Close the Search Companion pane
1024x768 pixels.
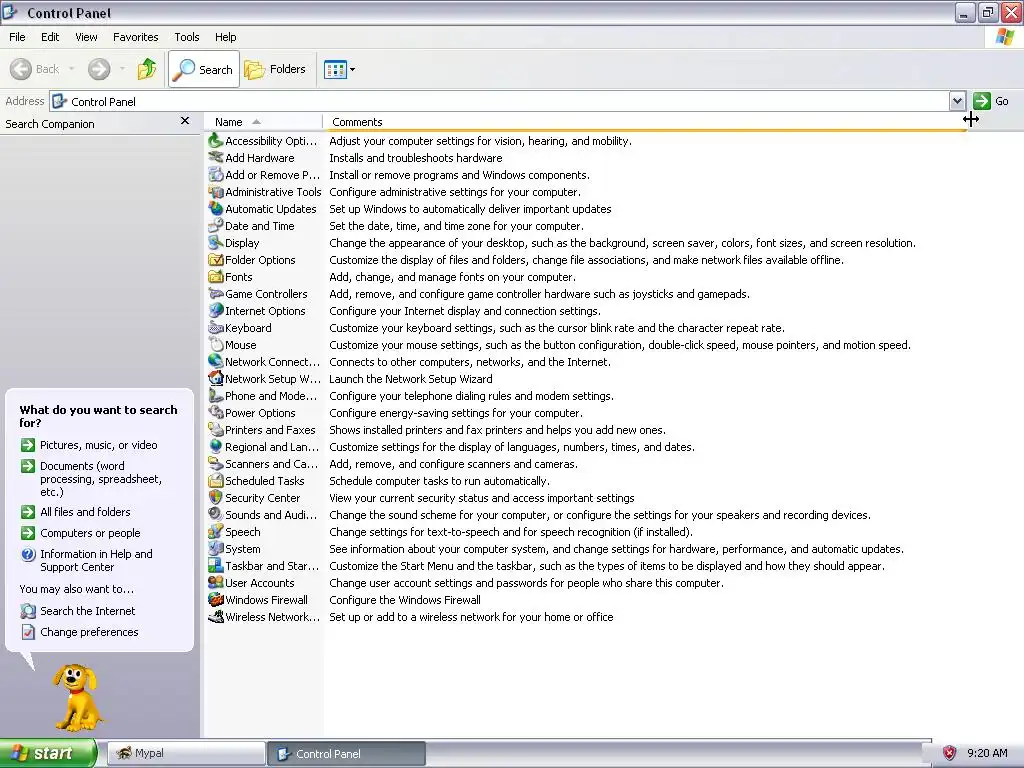185,121
